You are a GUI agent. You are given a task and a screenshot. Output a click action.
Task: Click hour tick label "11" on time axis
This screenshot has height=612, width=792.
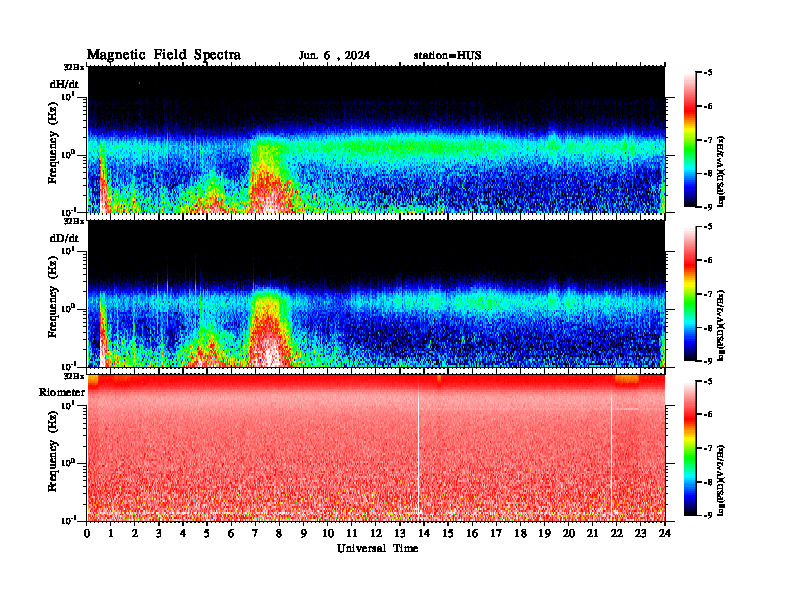tap(352, 534)
